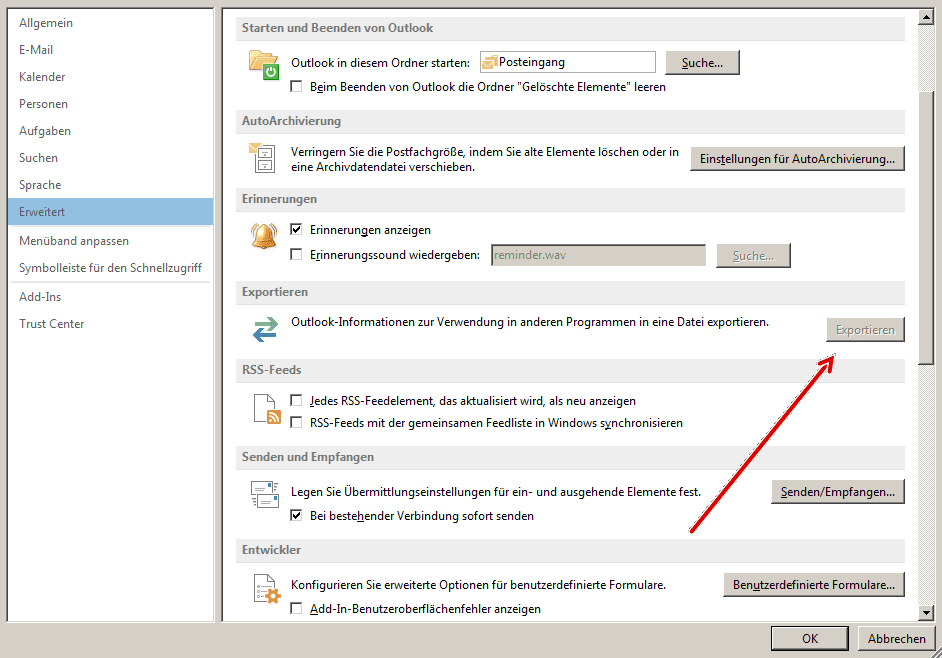Screen dimensions: 942x658
Task: Uncheck "Erinnerungen anzeigen"
Action: [296, 230]
